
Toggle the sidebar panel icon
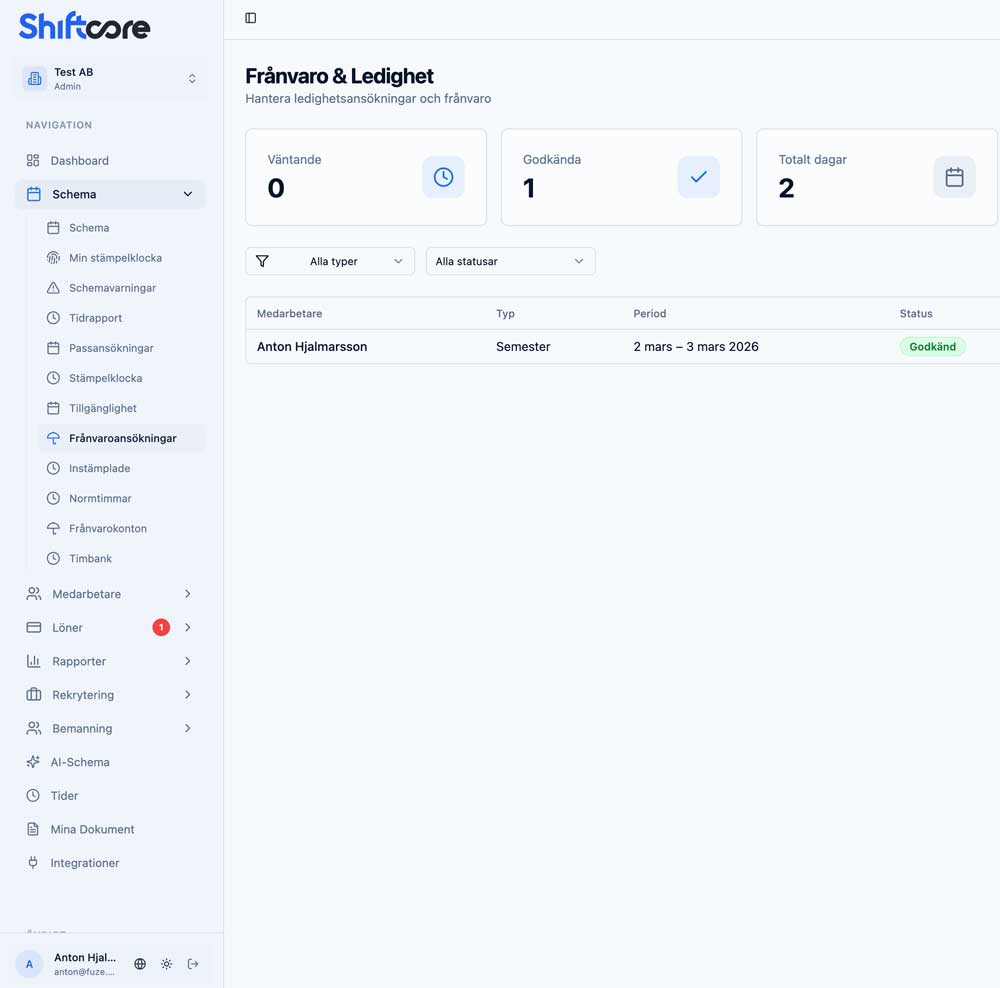click(x=251, y=18)
